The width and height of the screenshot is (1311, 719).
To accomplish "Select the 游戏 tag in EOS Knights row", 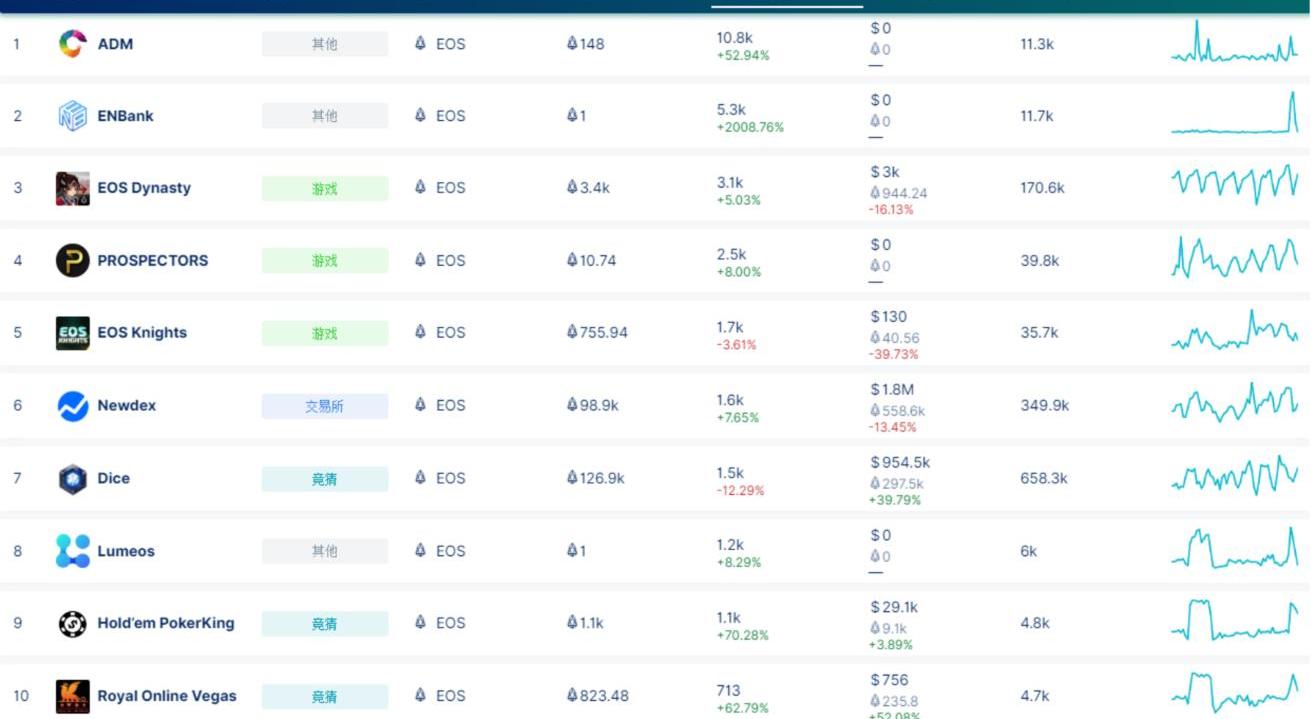I will [325, 333].
